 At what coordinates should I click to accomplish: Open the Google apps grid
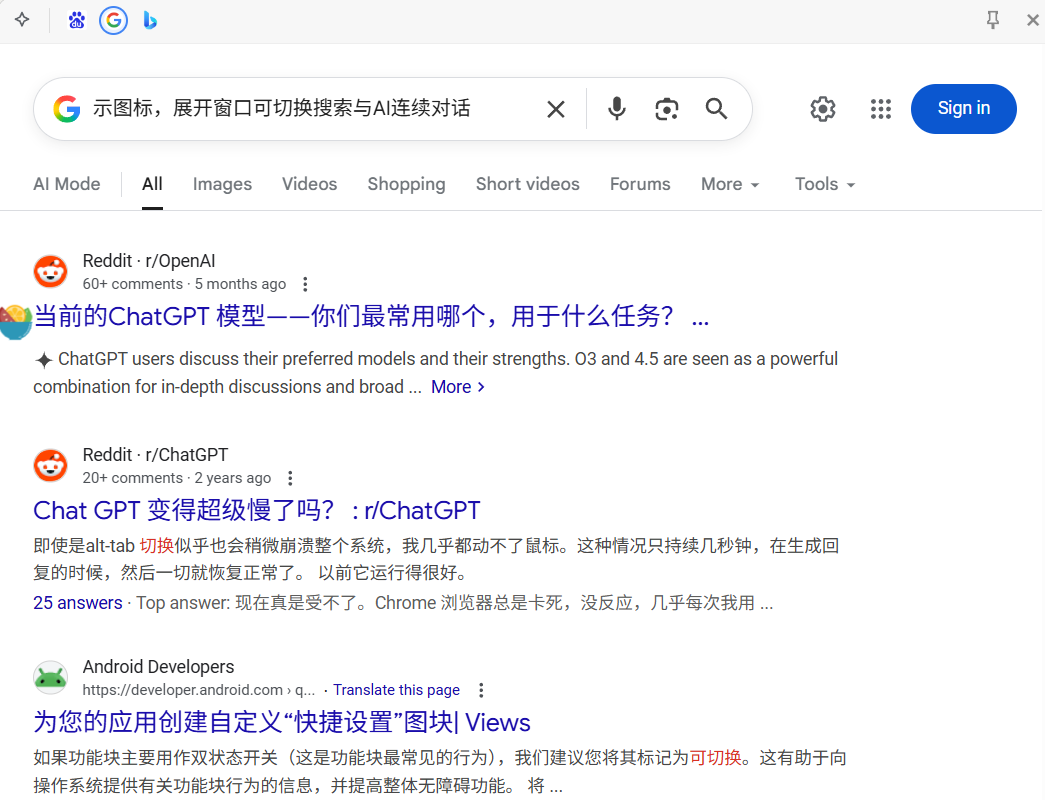point(880,109)
